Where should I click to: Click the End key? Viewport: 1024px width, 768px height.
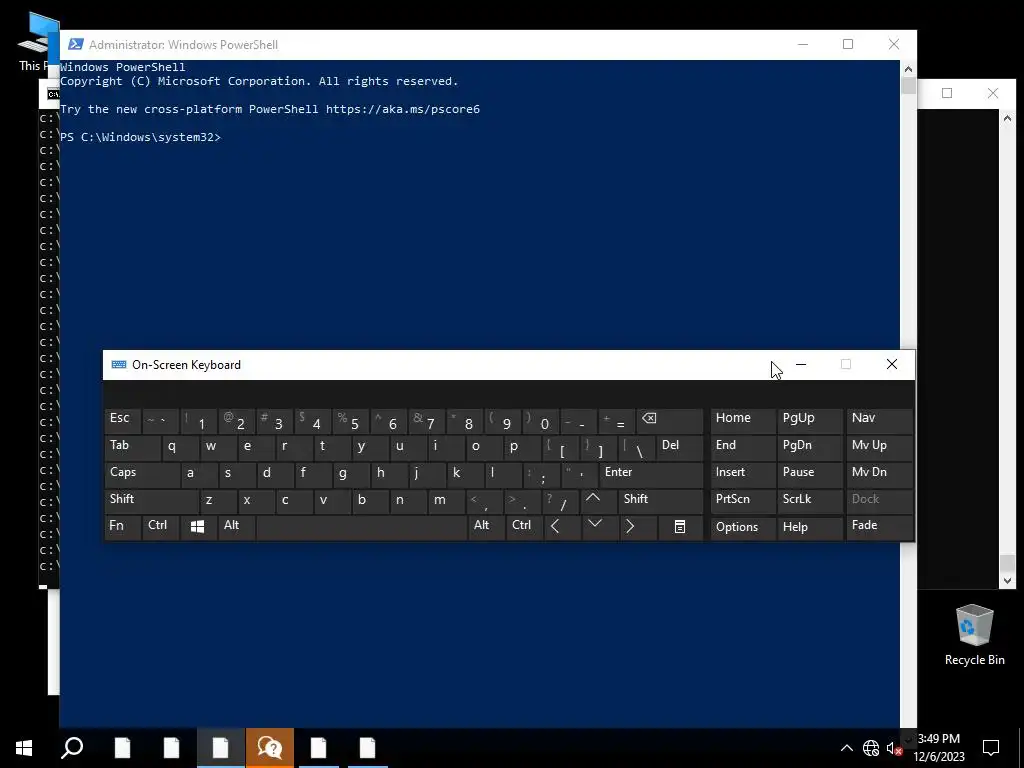[x=743, y=447]
